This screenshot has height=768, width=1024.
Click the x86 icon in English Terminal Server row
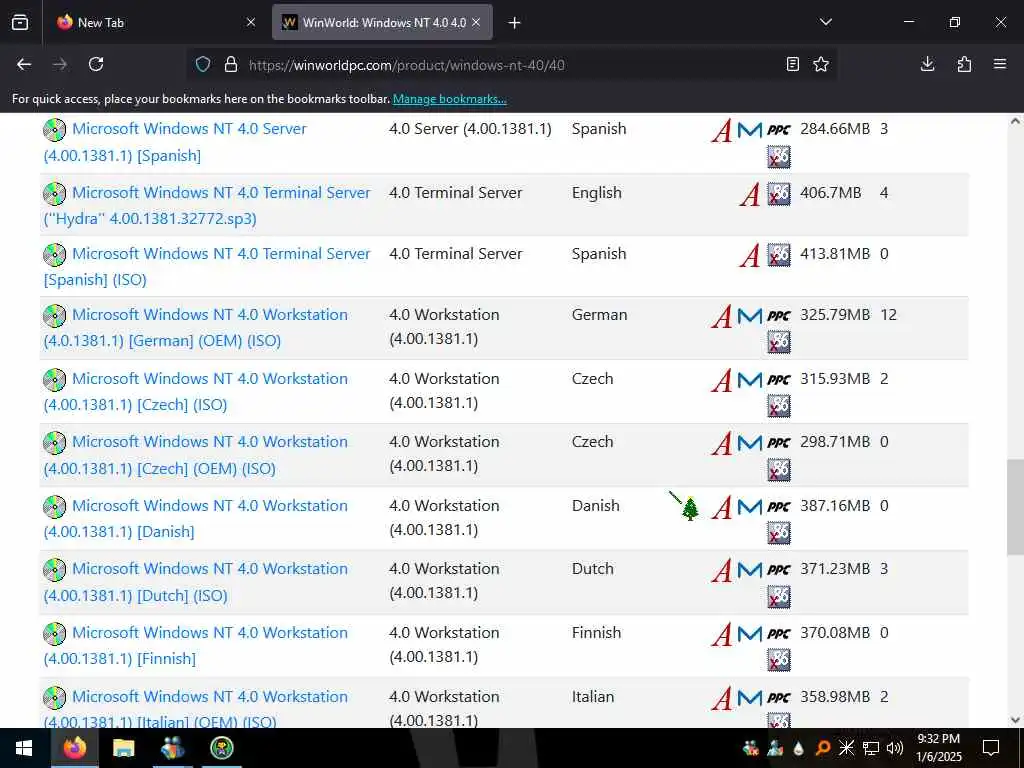click(778, 193)
